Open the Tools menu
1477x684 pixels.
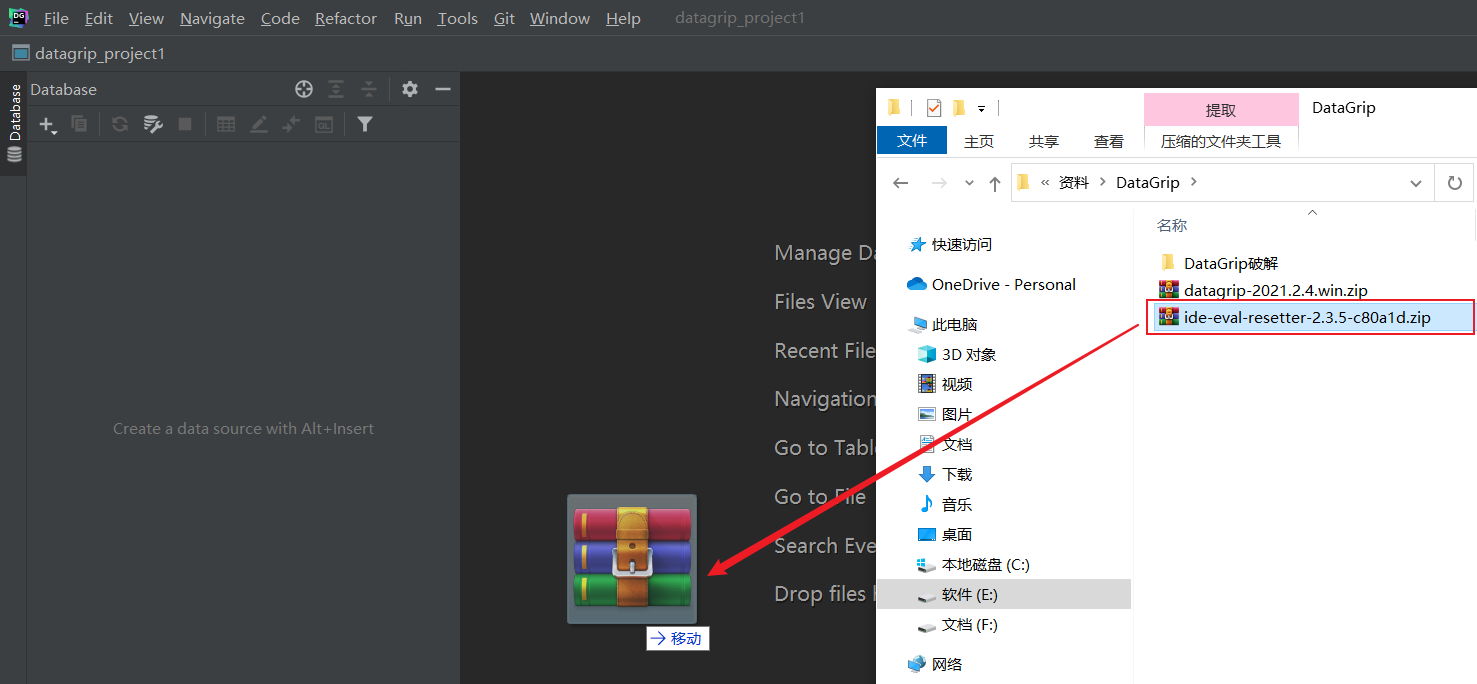(457, 19)
